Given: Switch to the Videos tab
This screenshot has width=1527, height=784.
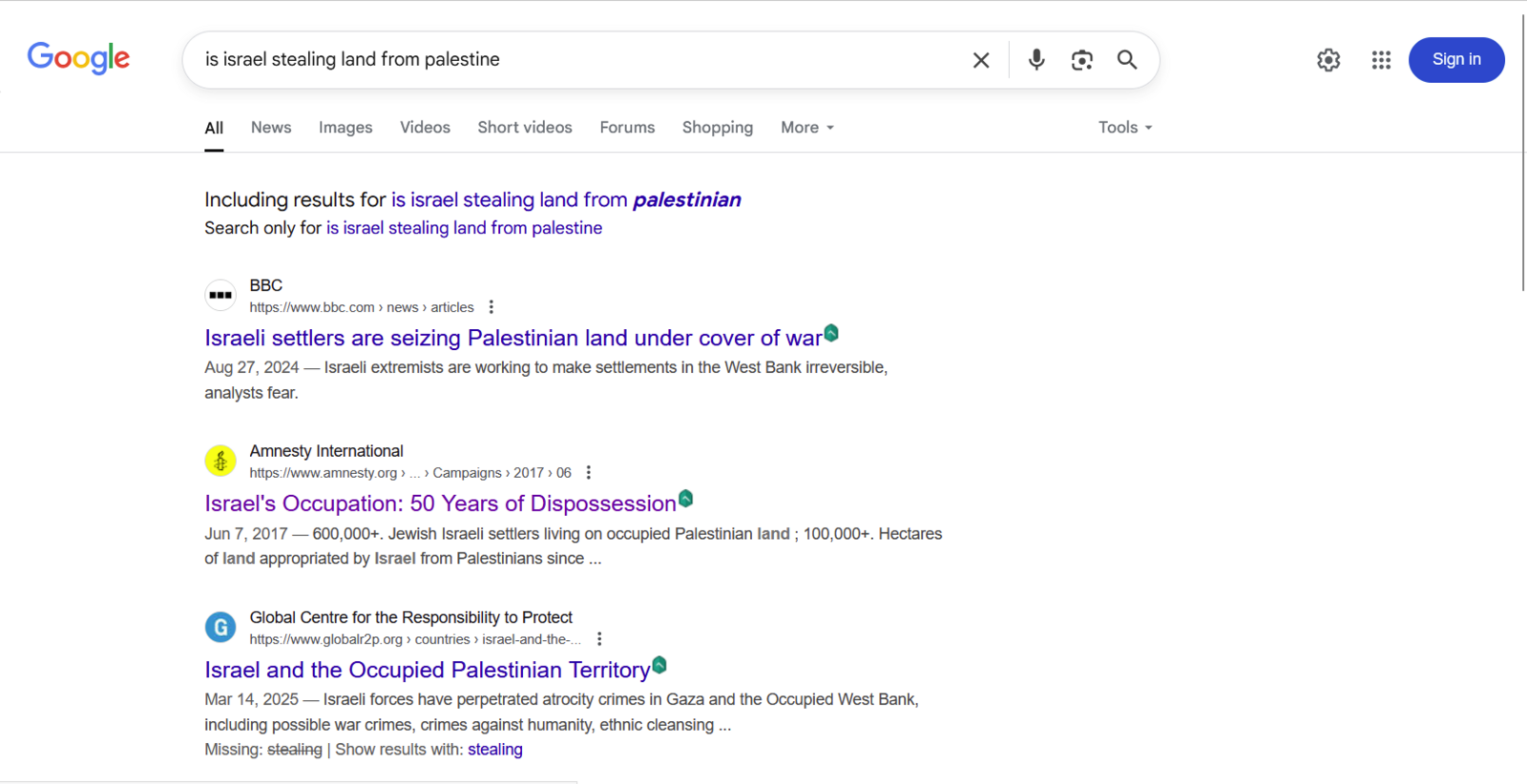Looking at the screenshot, I should 425,128.
